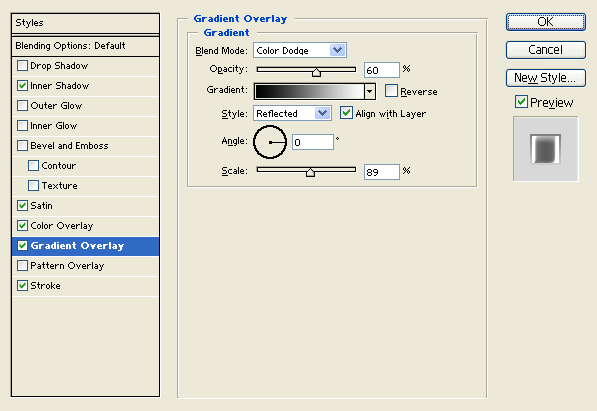Viewport: 597px width, 411px height.
Task: Select the Inner Glow label in list
Action: click(54, 126)
